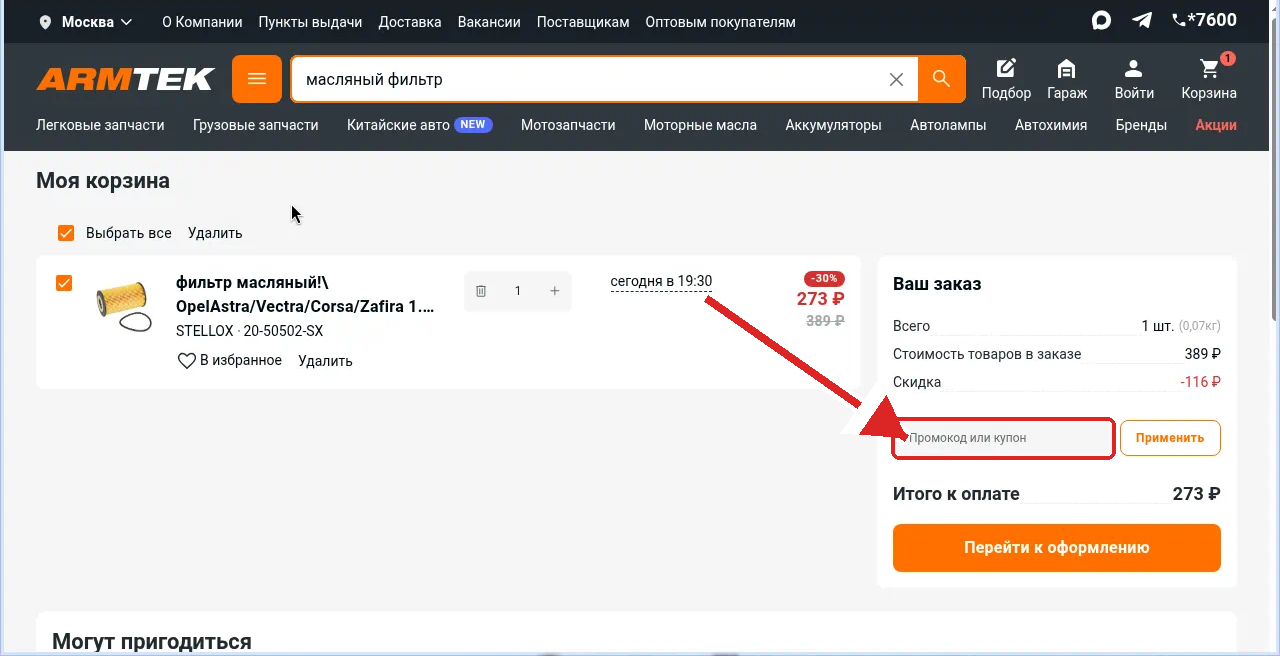Open the Telegram icon in top bar
This screenshot has width=1280, height=656.
click(1142, 20)
